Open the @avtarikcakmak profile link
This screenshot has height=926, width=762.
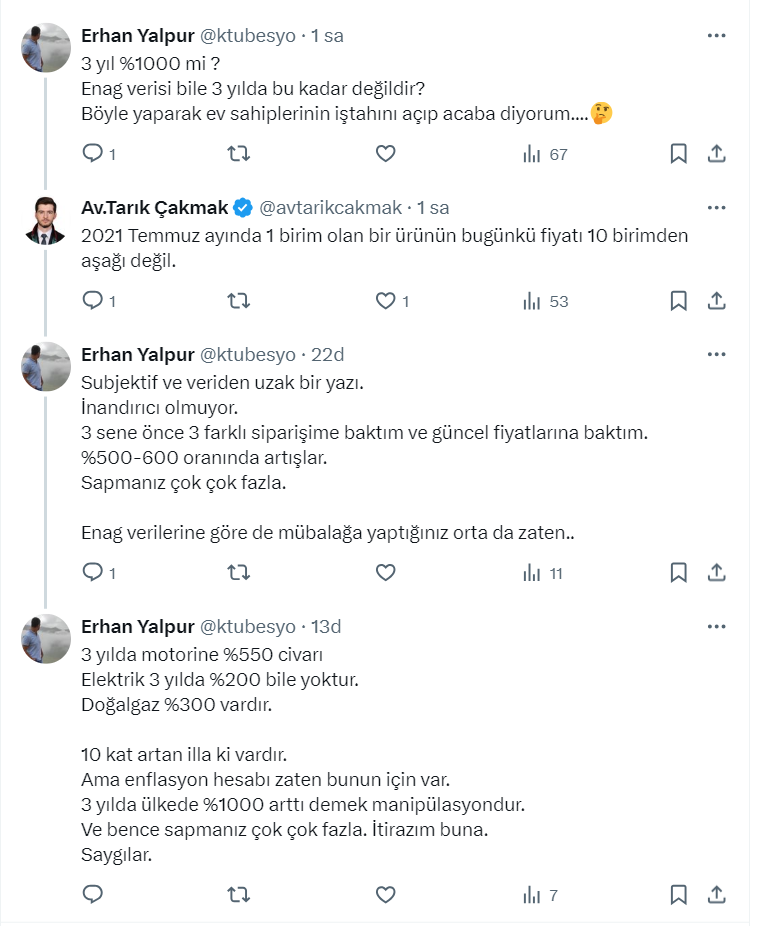tap(331, 208)
